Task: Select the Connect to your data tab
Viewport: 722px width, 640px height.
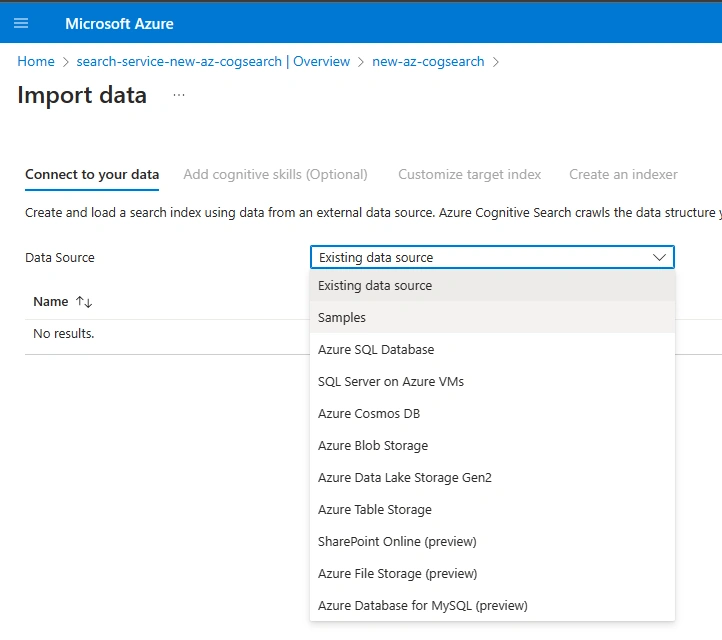Action: tap(92, 175)
